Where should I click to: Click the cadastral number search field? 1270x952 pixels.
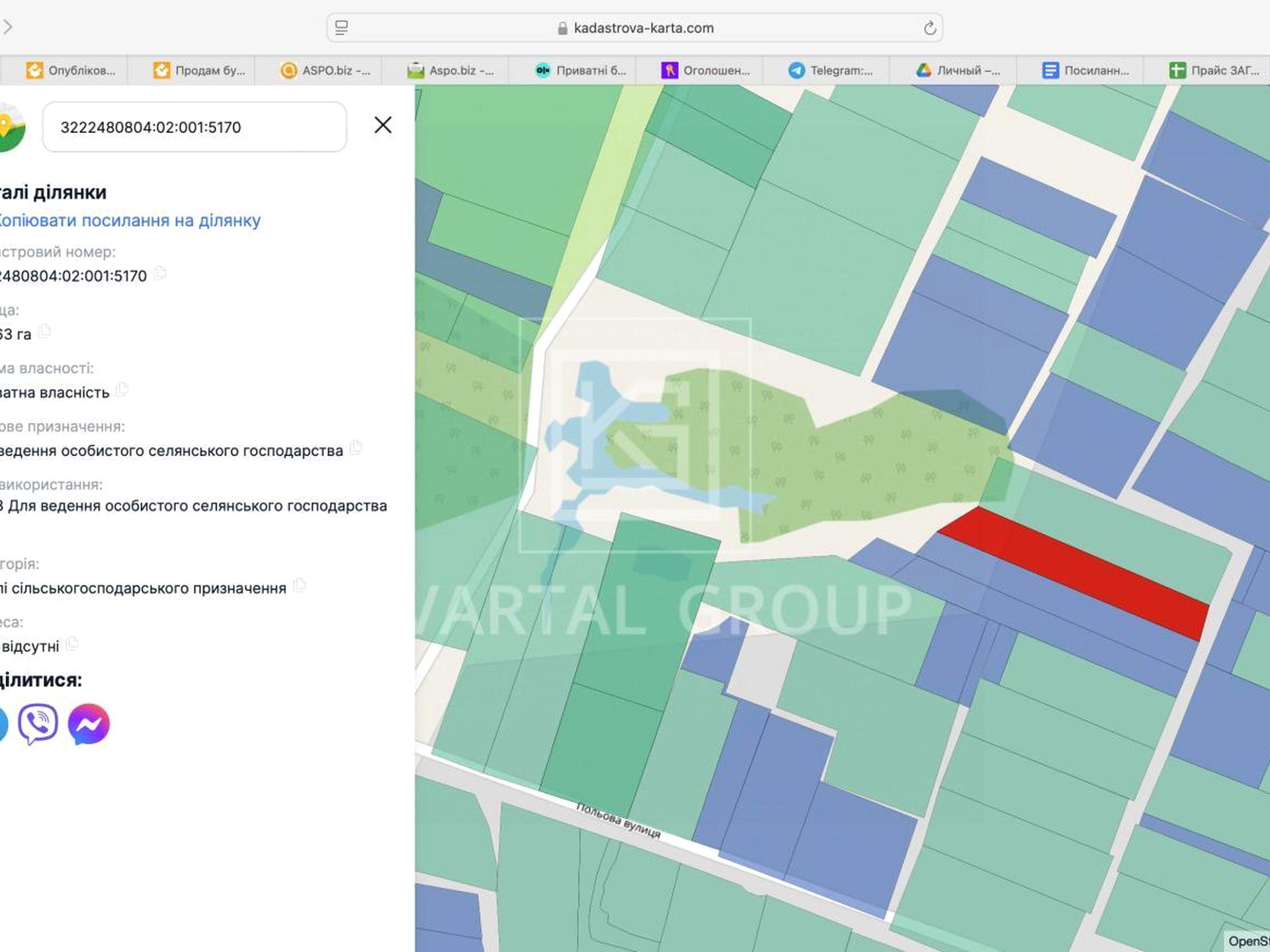194,127
